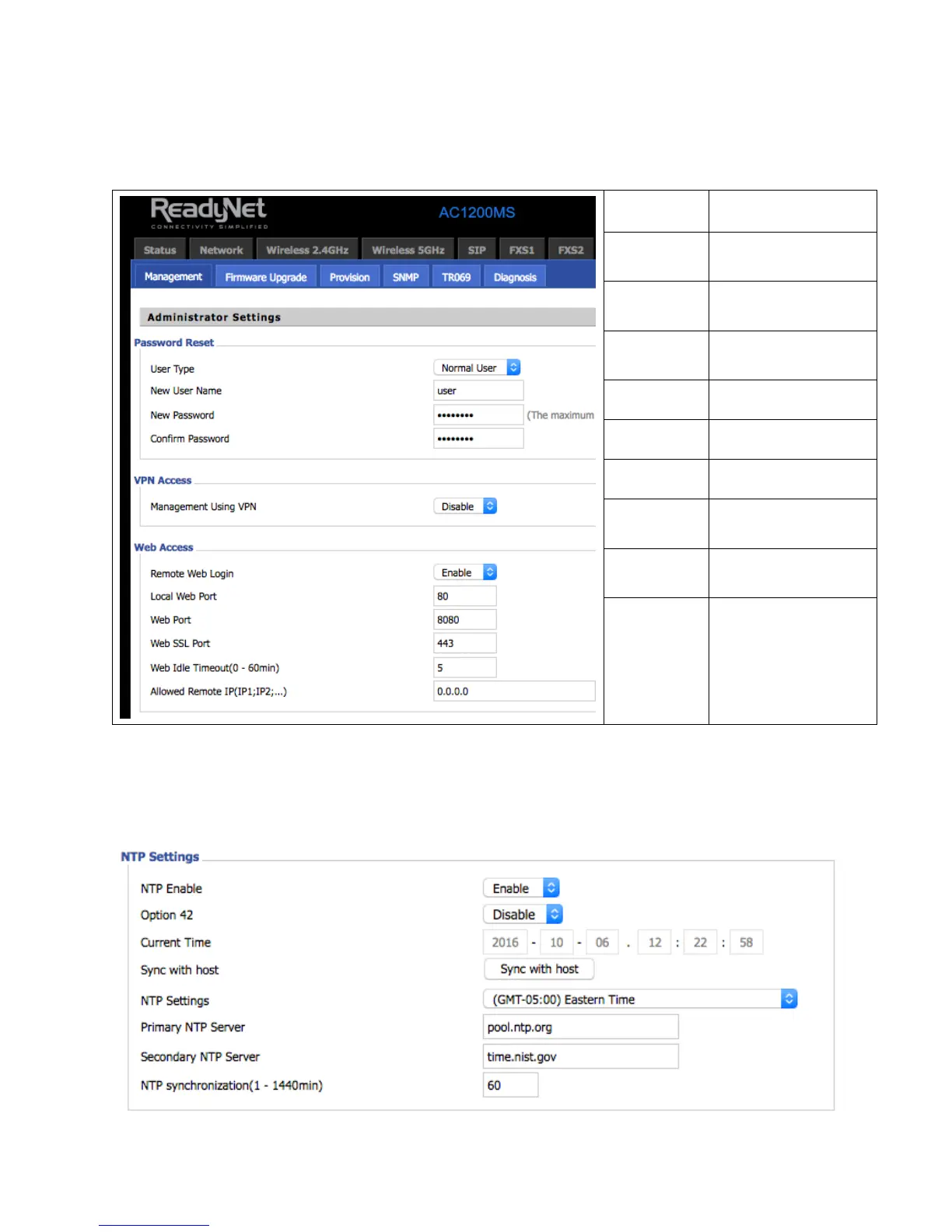Click the Web SSL Port field
The width and height of the screenshot is (952, 1232).
[465, 643]
